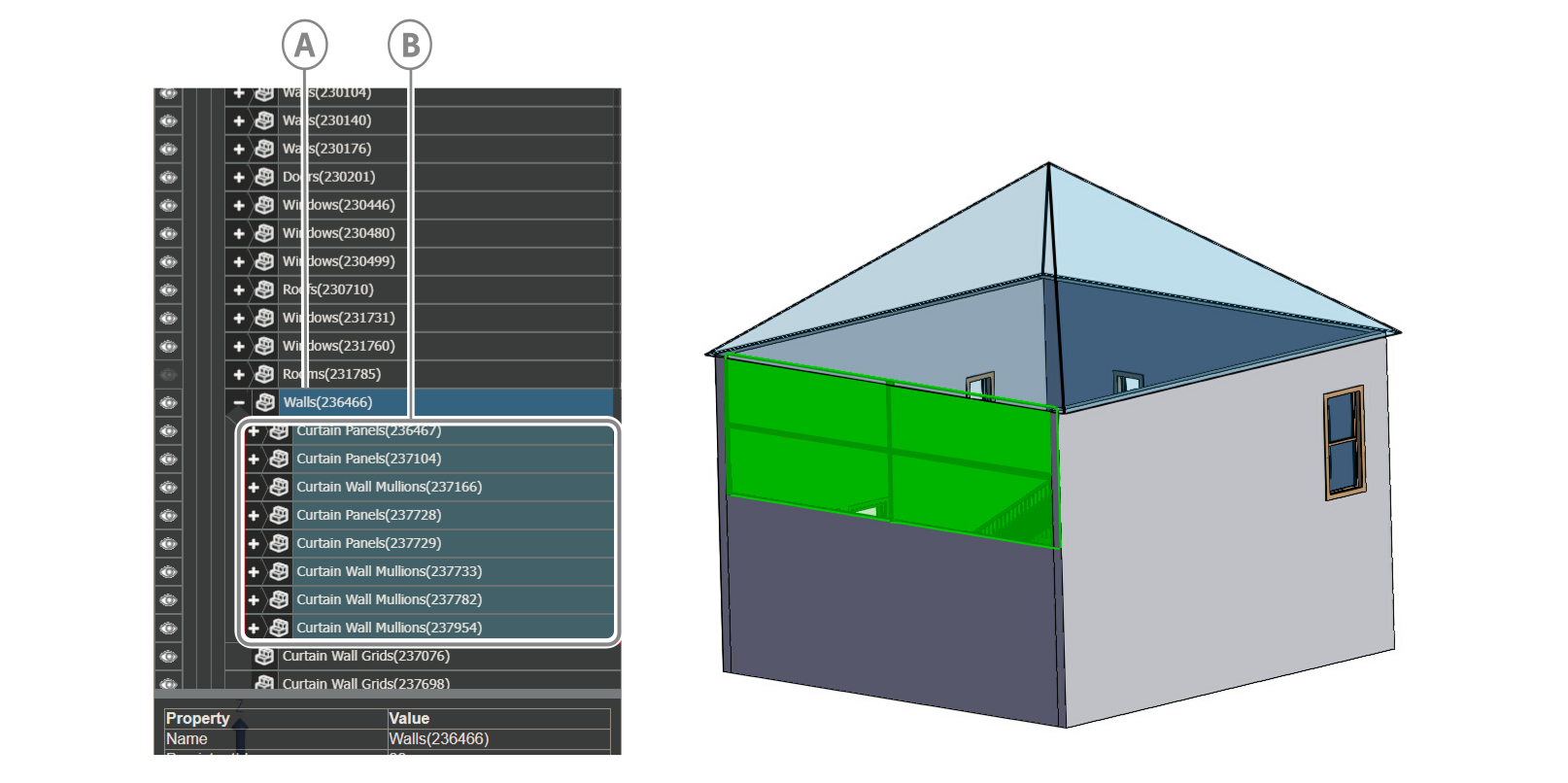The height and width of the screenshot is (783, 1568).
Task: Hide Roofs(230710) with its eye toggle
Action: [x=168, y=289]
